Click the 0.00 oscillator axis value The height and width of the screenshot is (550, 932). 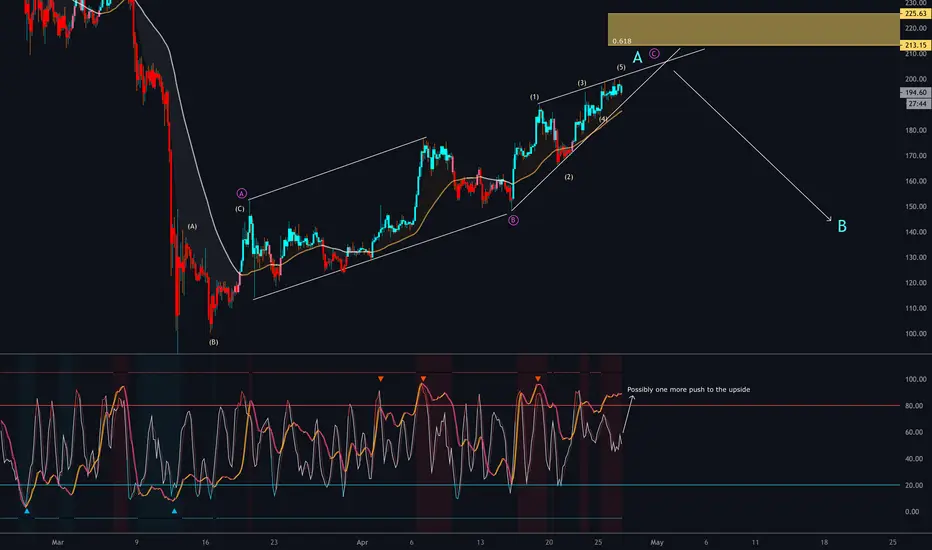[913, 512]
